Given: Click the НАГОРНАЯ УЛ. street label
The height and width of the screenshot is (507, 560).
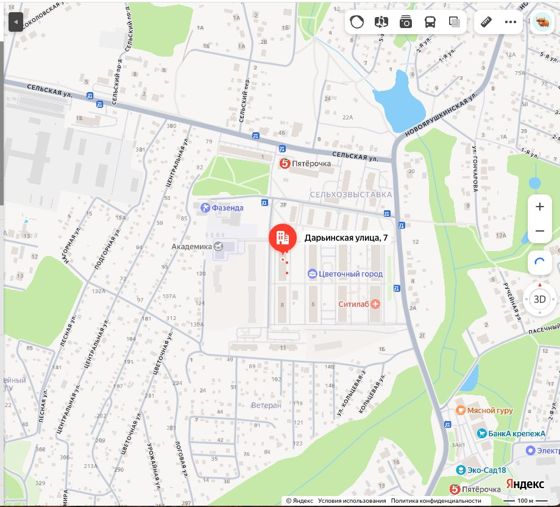Looking at the screenshot, I should (72, 244).
